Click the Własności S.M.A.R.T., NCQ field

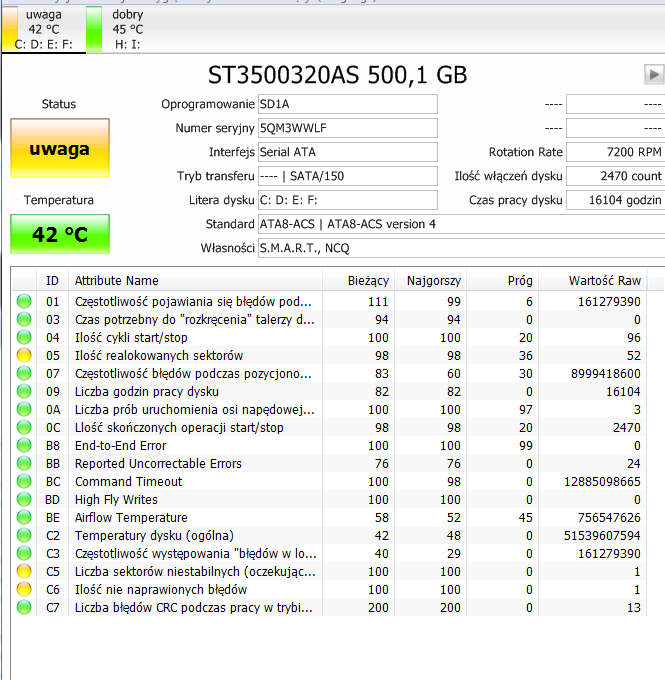462,248
